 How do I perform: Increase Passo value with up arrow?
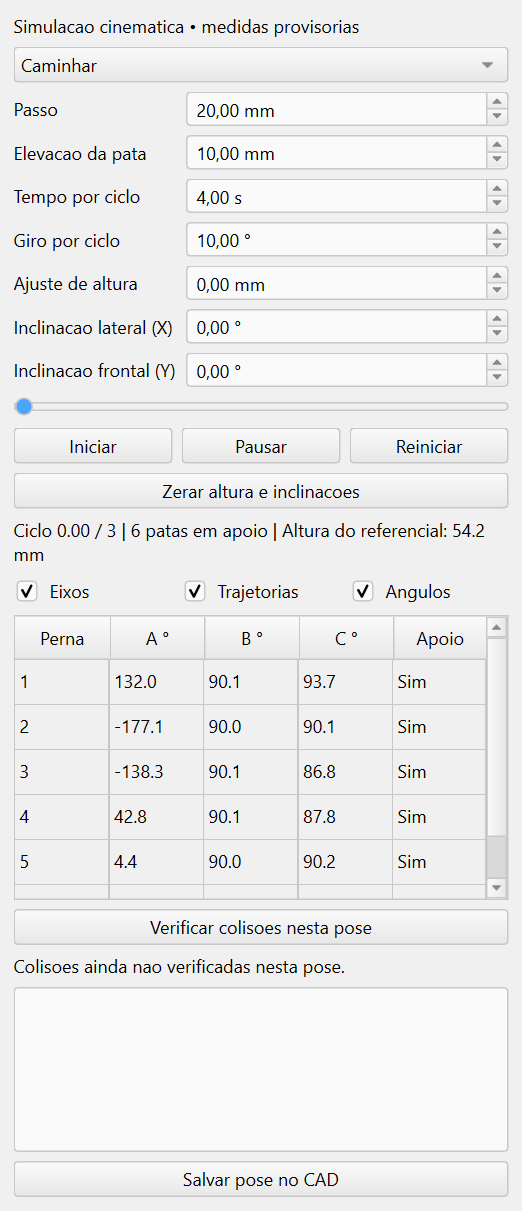(x=497, y=102)
